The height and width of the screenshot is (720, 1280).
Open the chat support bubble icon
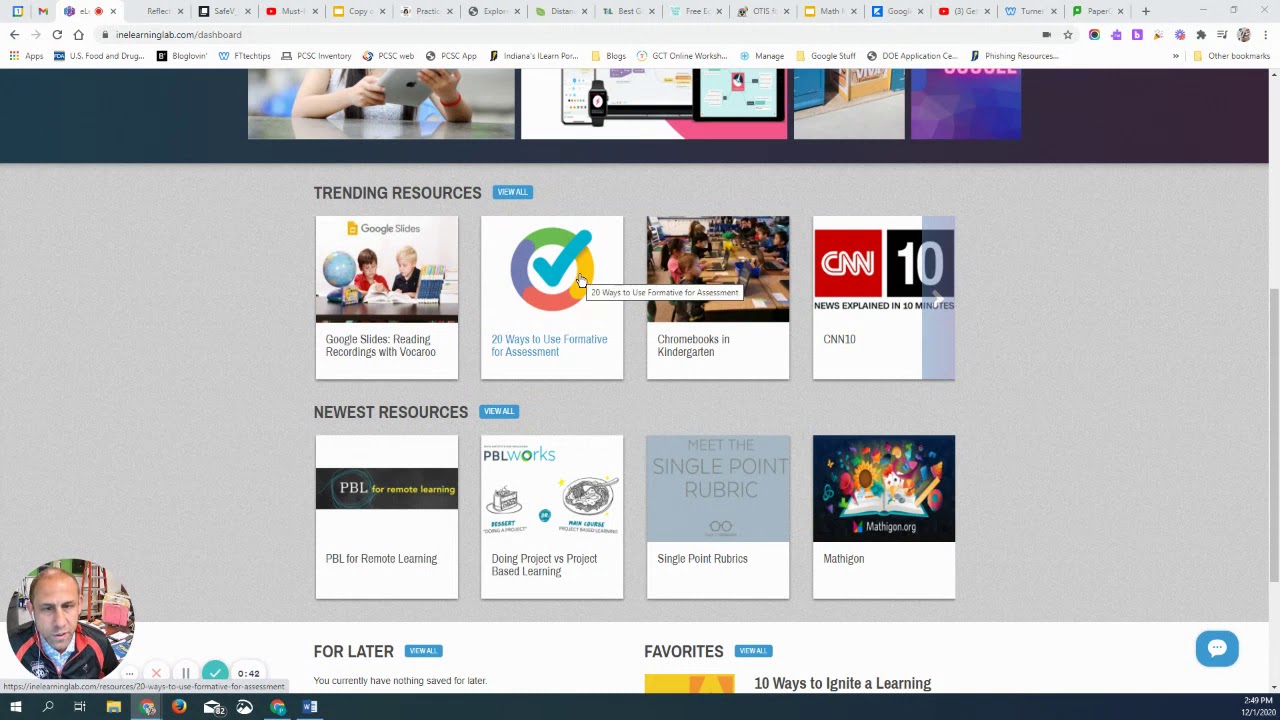pyautogui.click(x=1217, y=648)
